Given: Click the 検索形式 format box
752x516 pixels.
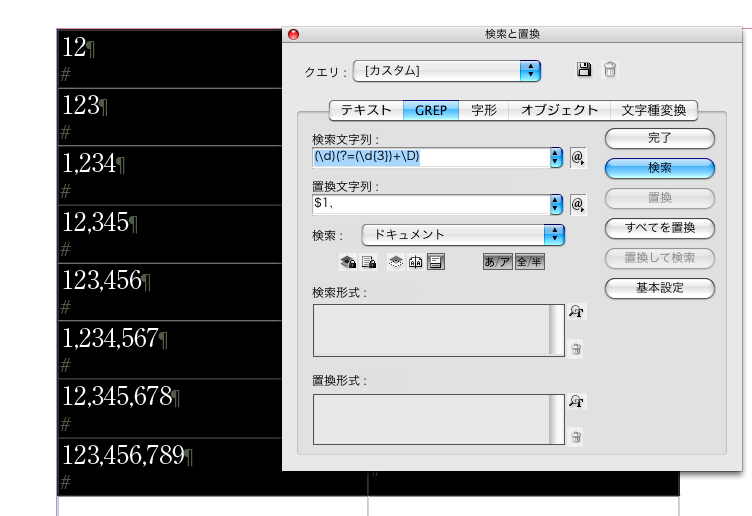Looking at the screenshot, I should click(x=438, y=330).
